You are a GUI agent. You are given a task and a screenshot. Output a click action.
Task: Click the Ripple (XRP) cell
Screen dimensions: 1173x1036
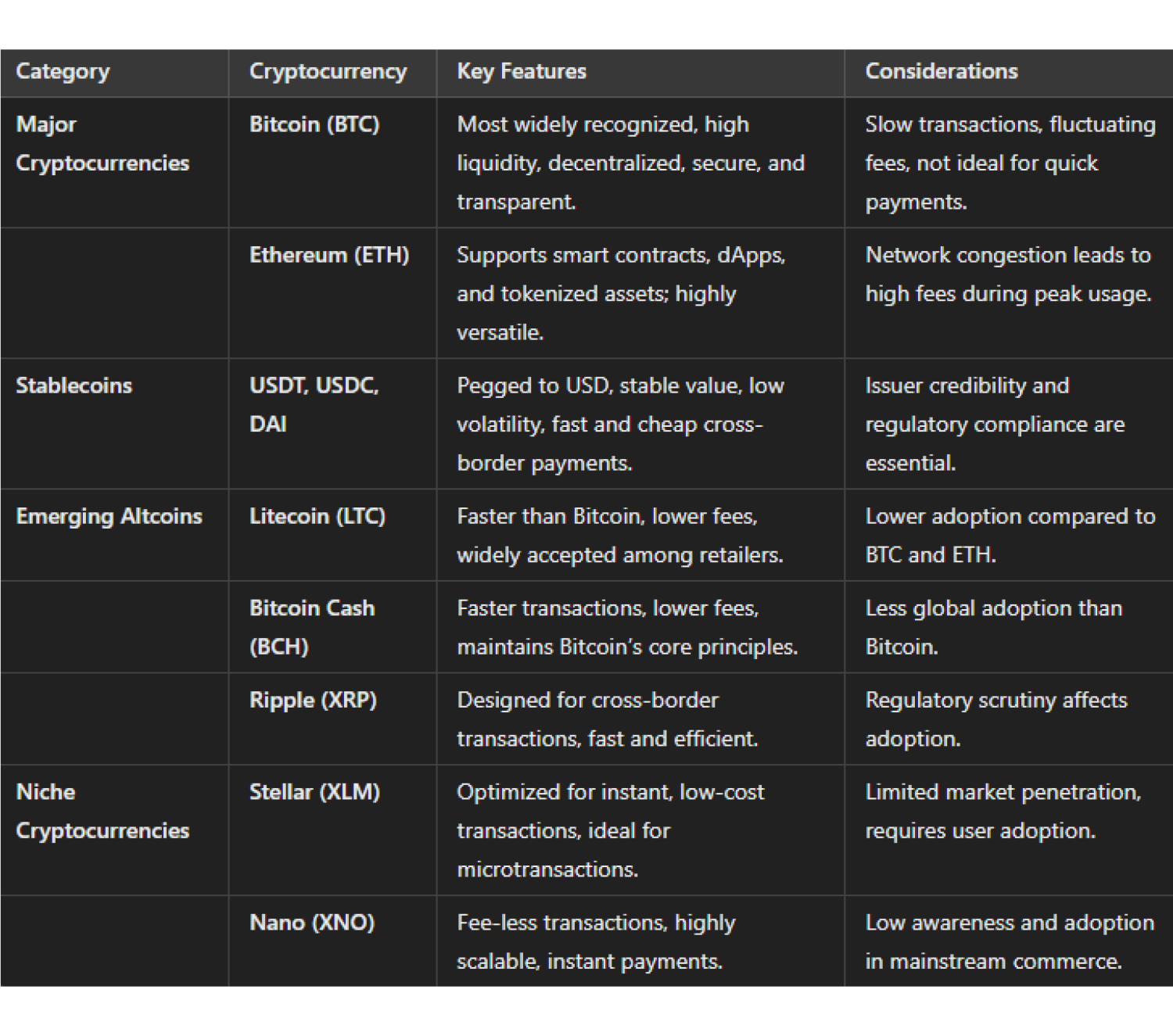coord(313,701)
